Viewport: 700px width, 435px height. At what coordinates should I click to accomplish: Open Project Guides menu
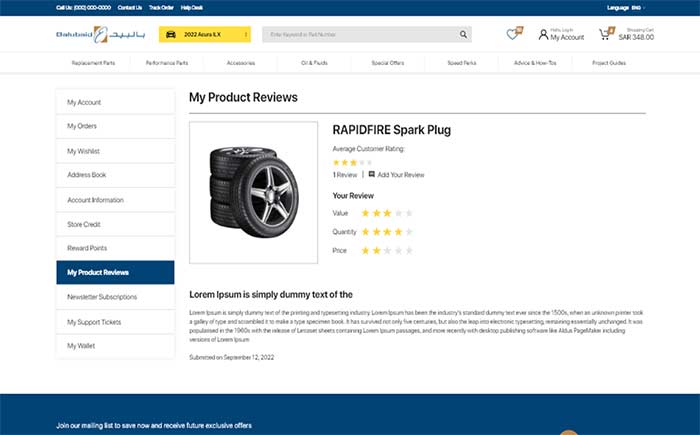[x=609, y=63]
